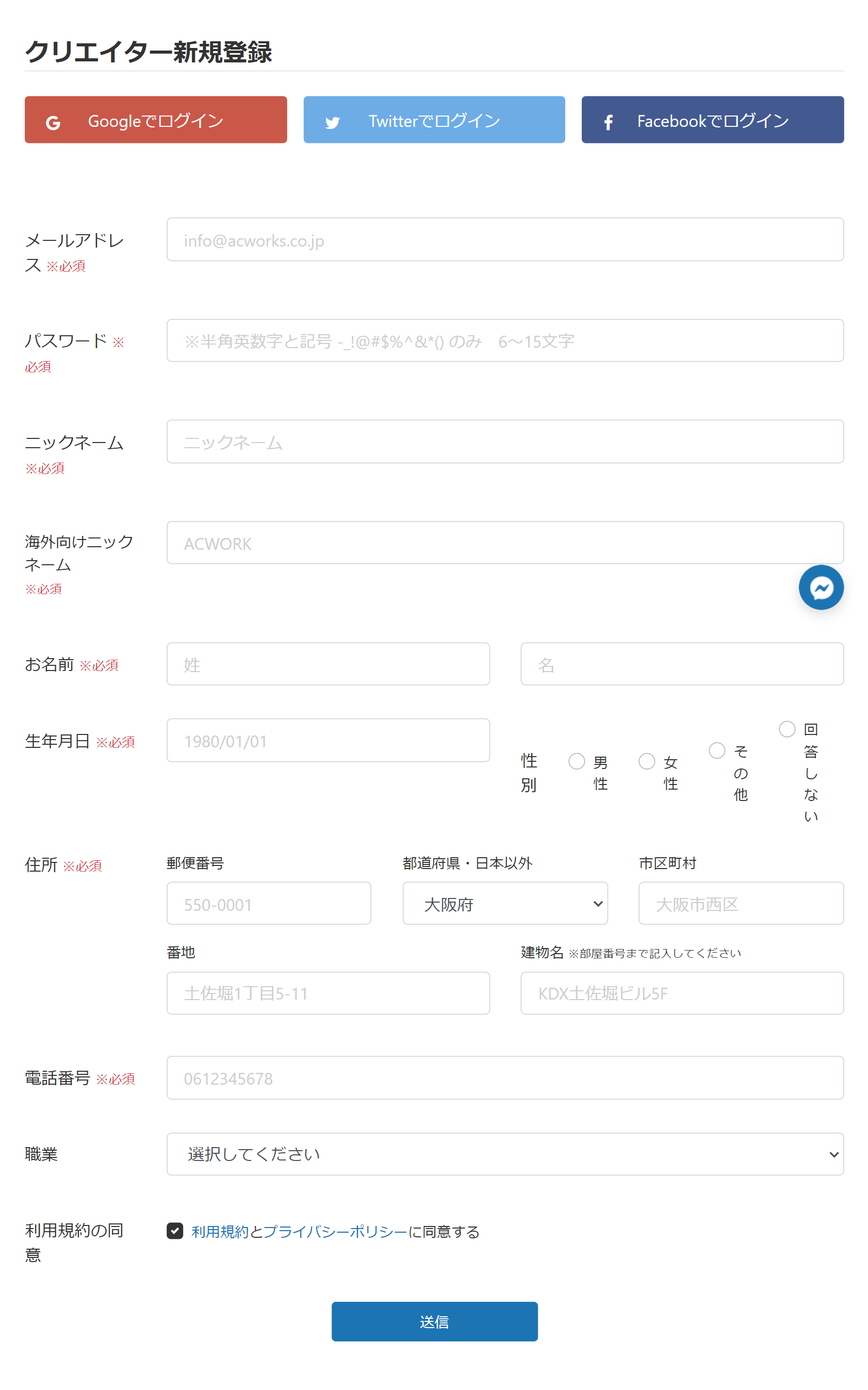The image size is (868, 1390).
Task: Select the 女性 gender radio button
Action: pyautogui.click(x=646, y=761)
